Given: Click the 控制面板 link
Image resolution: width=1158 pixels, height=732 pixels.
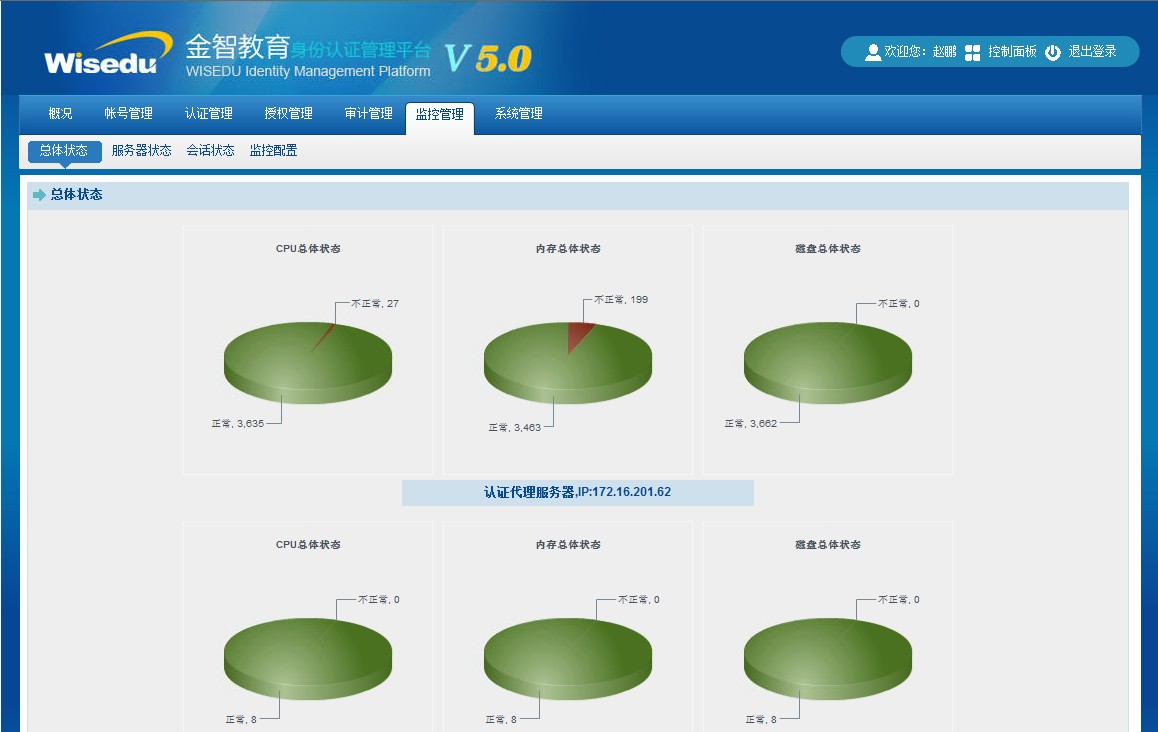Looking at the screenshot, I should point(1012,52).
